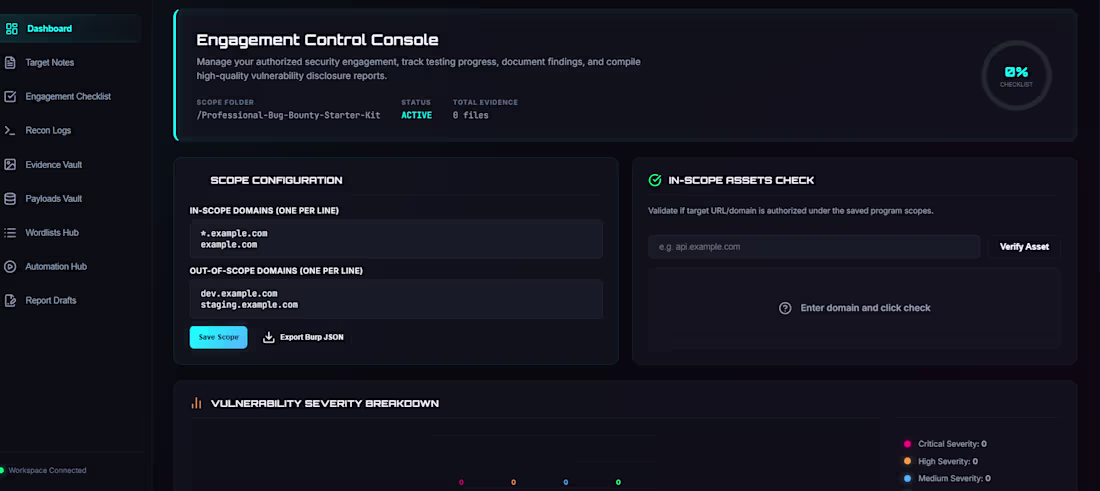Click the '0 files' total evidence value
The image size is (1100, 491).
471,115
